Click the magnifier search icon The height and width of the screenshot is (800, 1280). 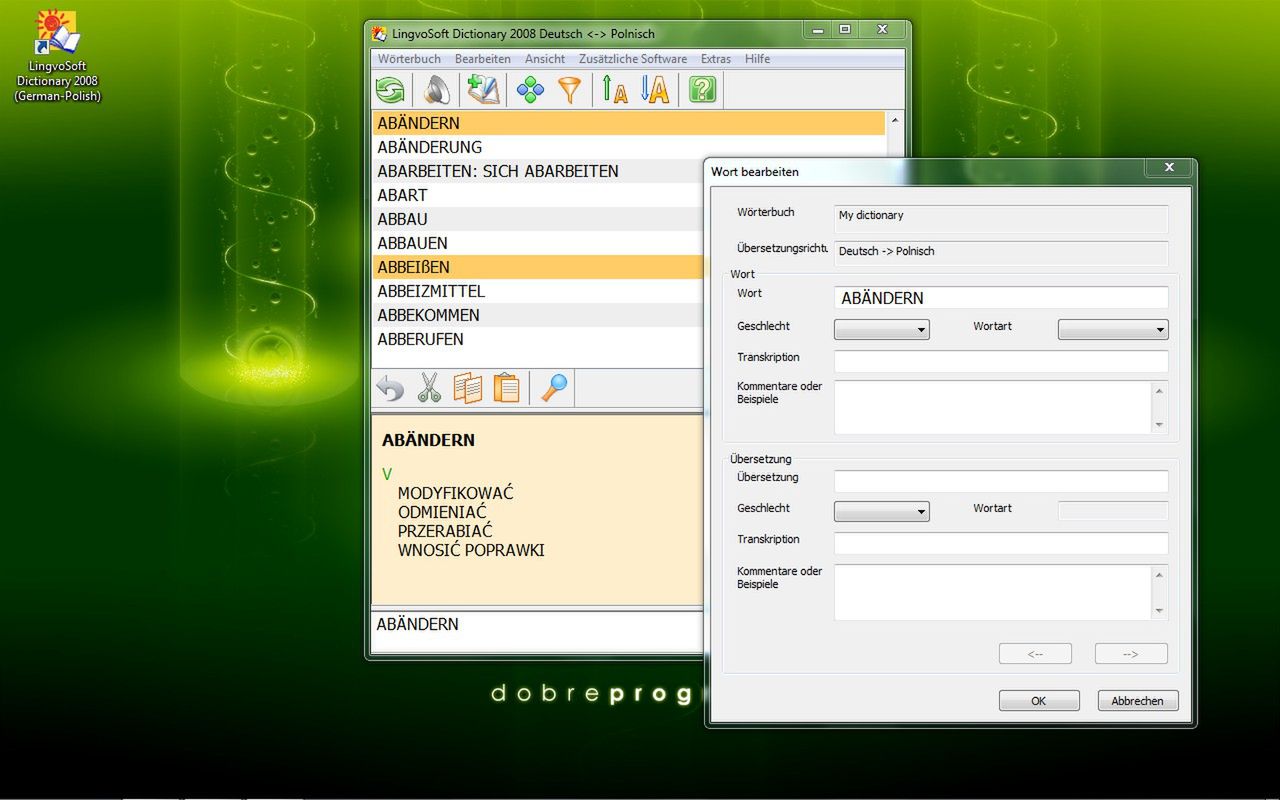pyautogui.click(x=554, y=388)
